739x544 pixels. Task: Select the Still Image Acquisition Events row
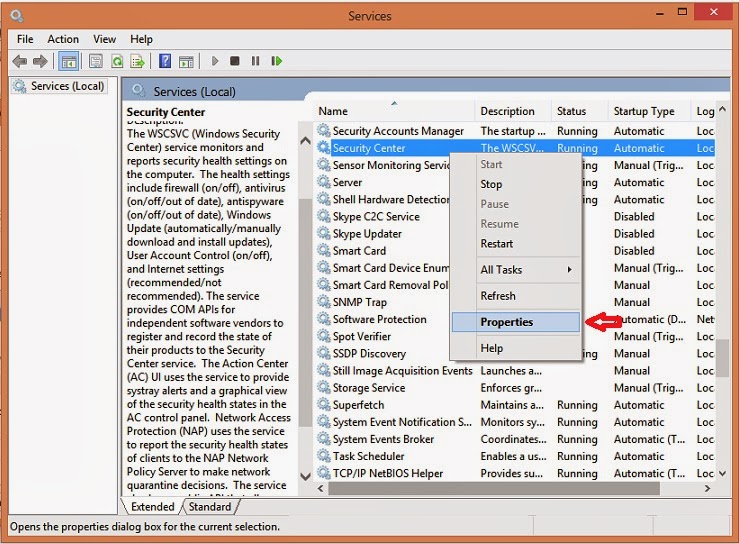point(515,371)
